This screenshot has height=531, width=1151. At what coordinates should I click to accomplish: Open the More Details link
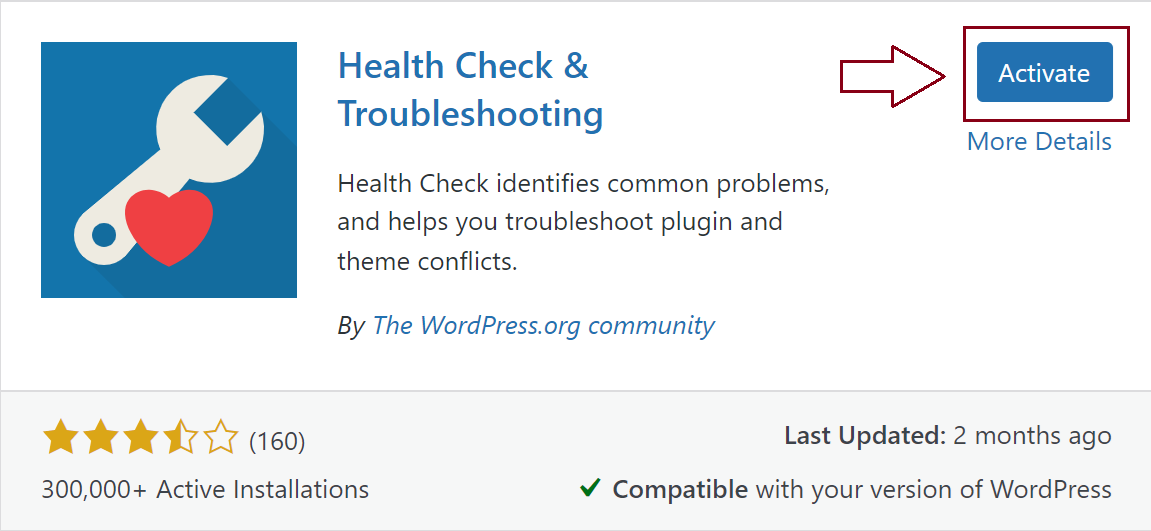1039,142
